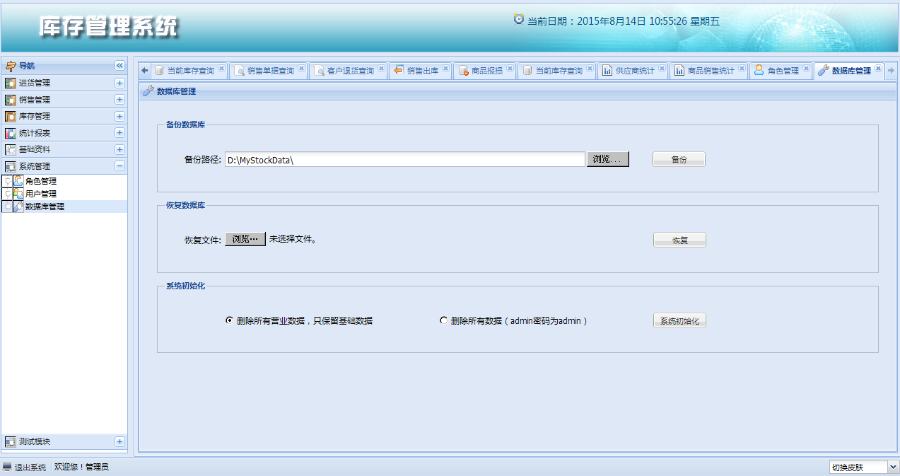Expand the 统计报表 section
Screen dimensions: 900x476
119,133
